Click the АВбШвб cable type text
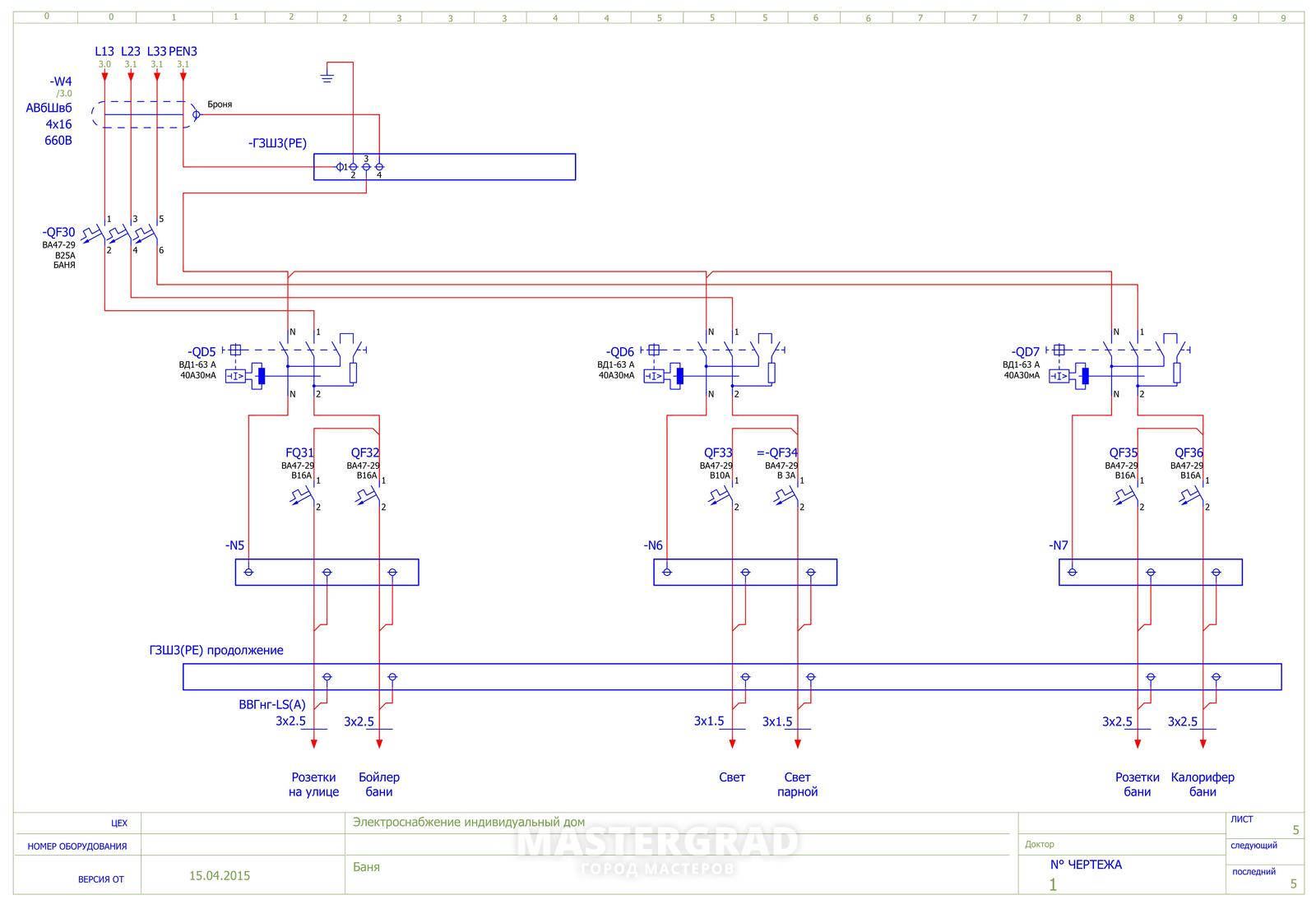 pos(49,109)
